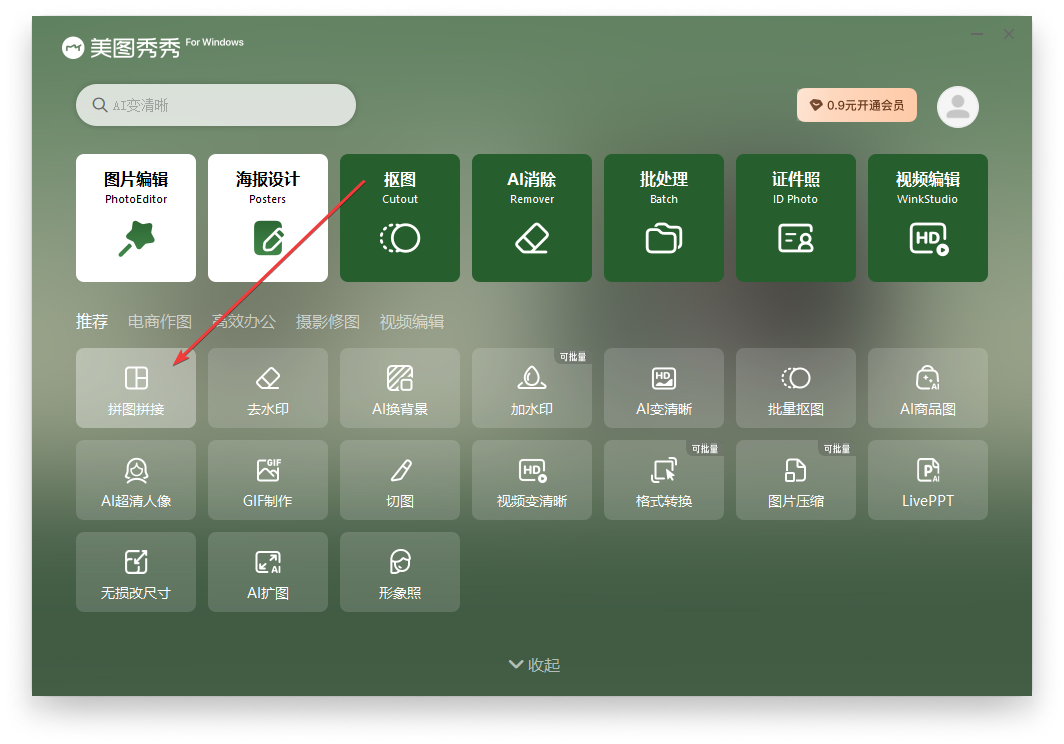
Task: Open the 批量抠图 batch cutout tool
Action: [795, 388]
